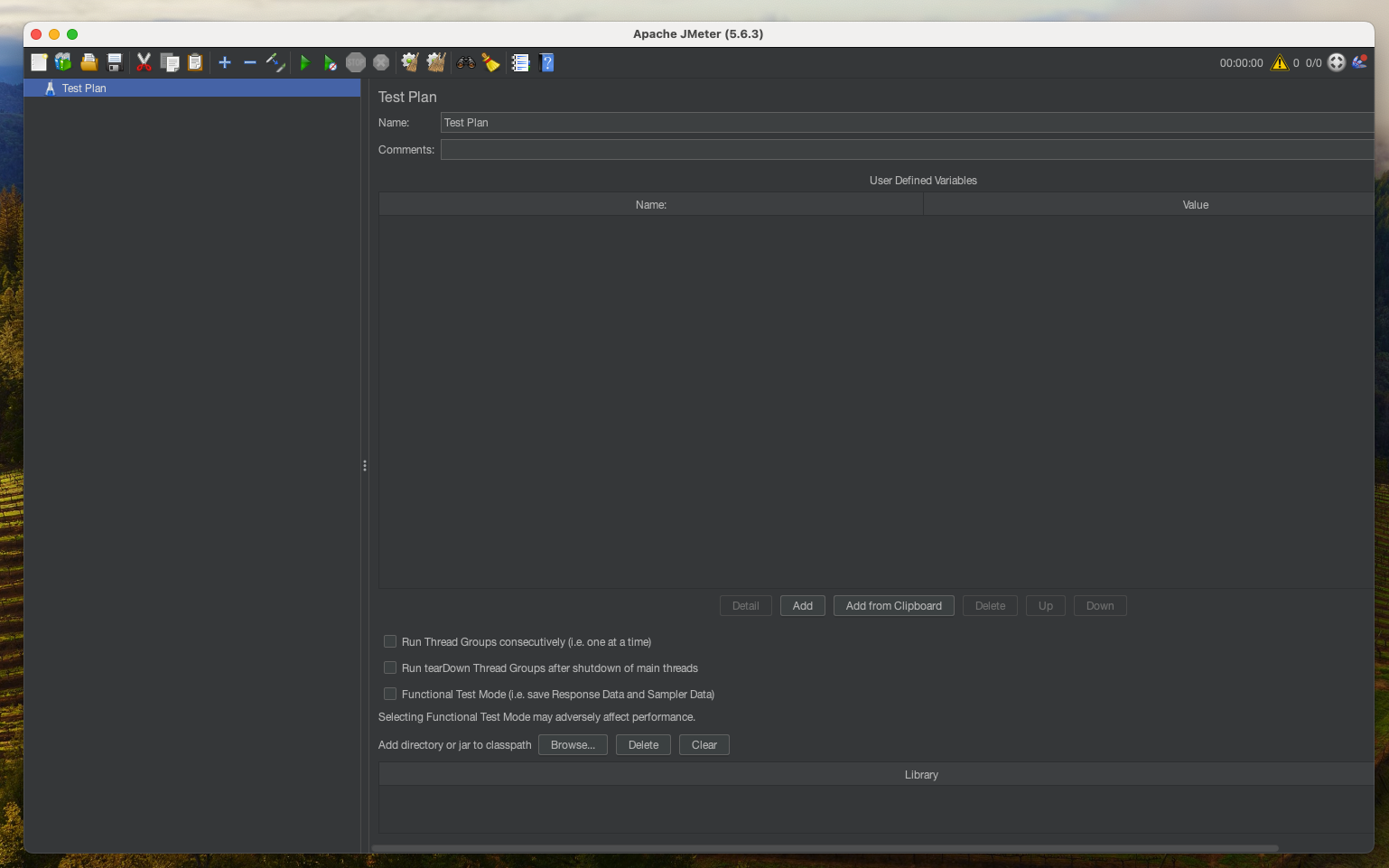The width and height of the screenshot is (1389, 868).
Task: Click the classpath Delete button
Action: [643, 745]
